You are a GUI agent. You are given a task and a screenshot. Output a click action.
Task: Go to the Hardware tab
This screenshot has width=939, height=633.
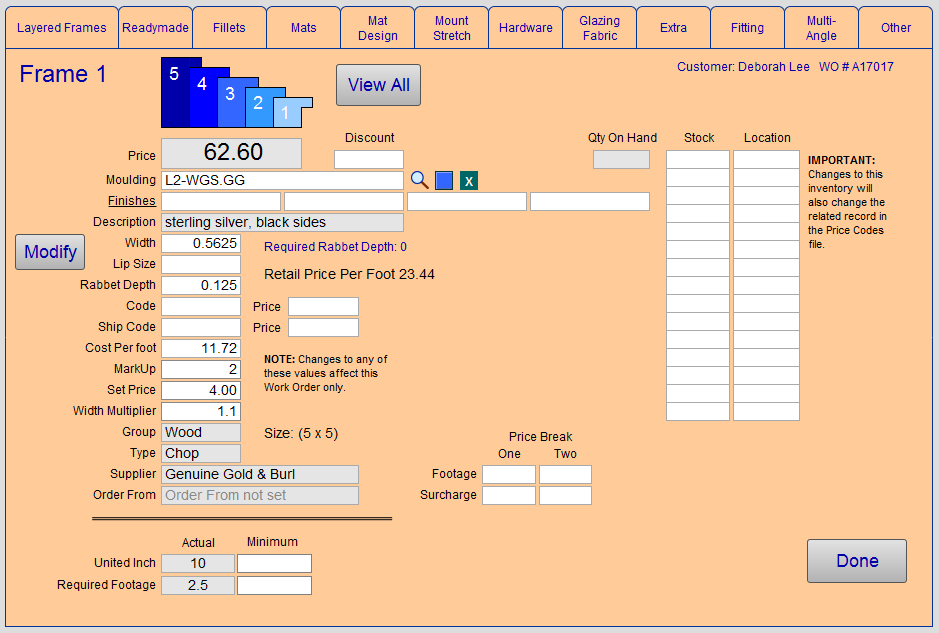click(525, 28)
